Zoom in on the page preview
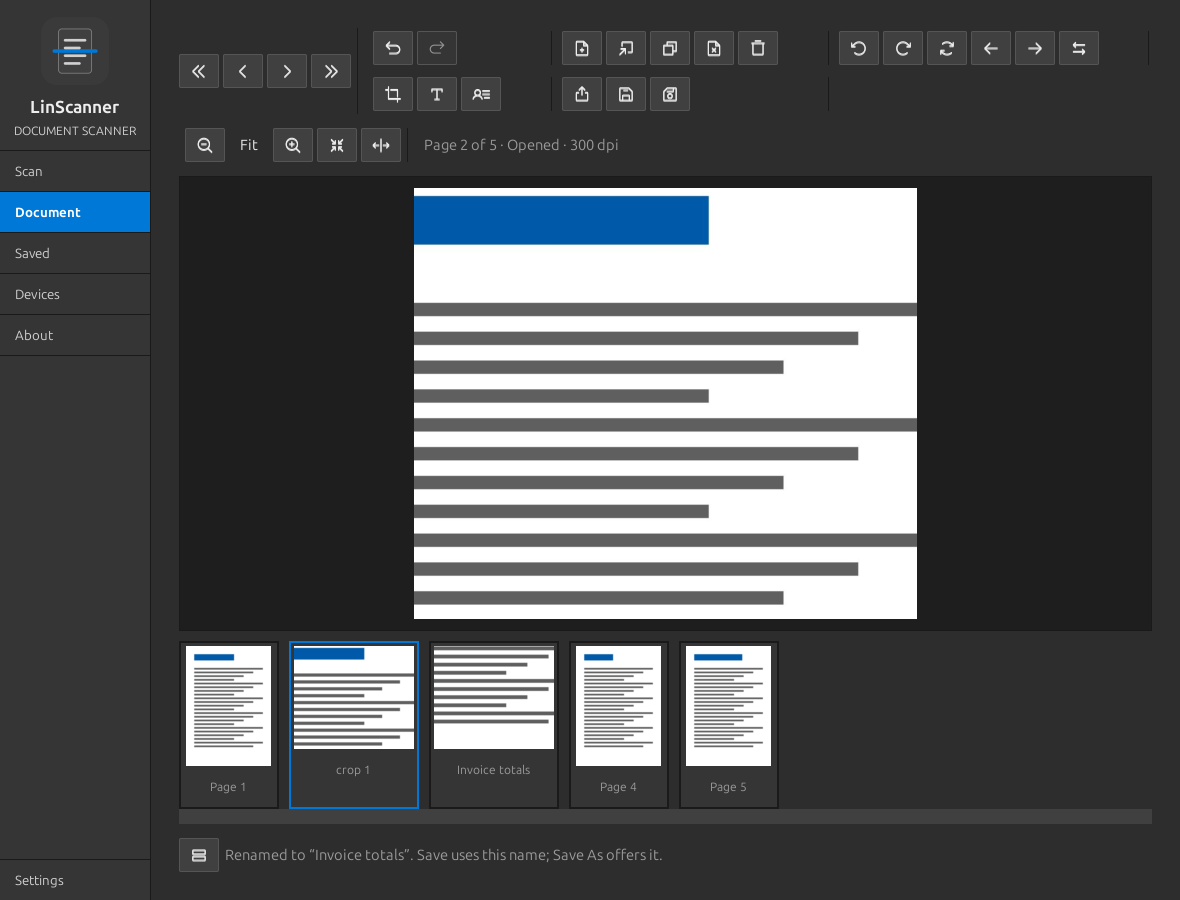The height and width of the screenshot is (900, 1180). coord(293,145)
